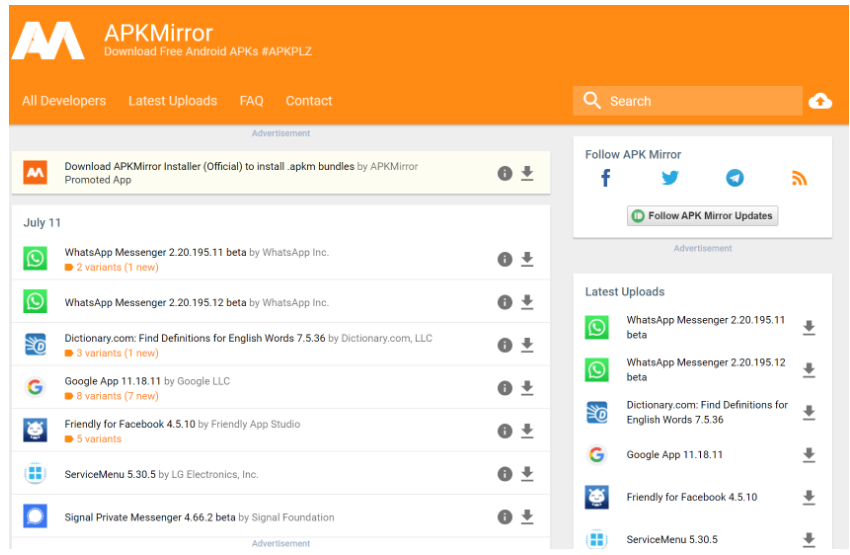The width and height of the screenshot is (850, 555).
Task: Click Signal app thumbnail in main list
Action: (35, 517)
